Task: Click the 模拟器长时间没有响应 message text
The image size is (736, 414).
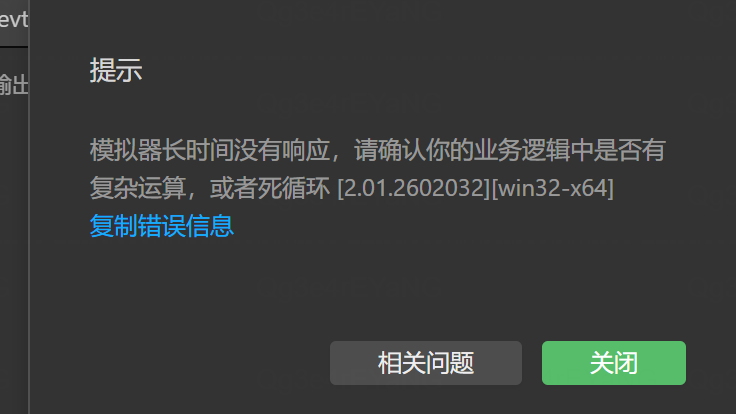Action: coord(210,150)
